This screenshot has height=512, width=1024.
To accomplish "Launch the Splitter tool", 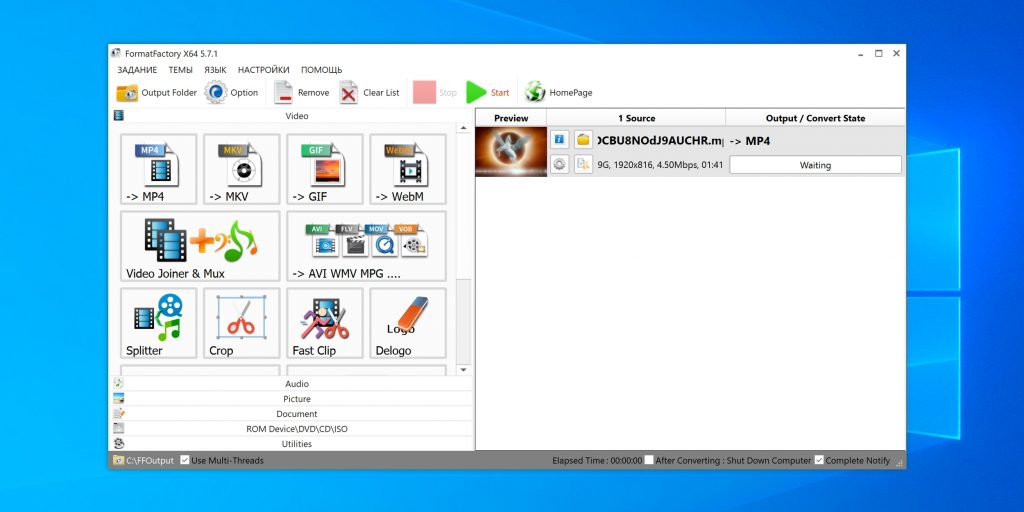I will [158, 323].
